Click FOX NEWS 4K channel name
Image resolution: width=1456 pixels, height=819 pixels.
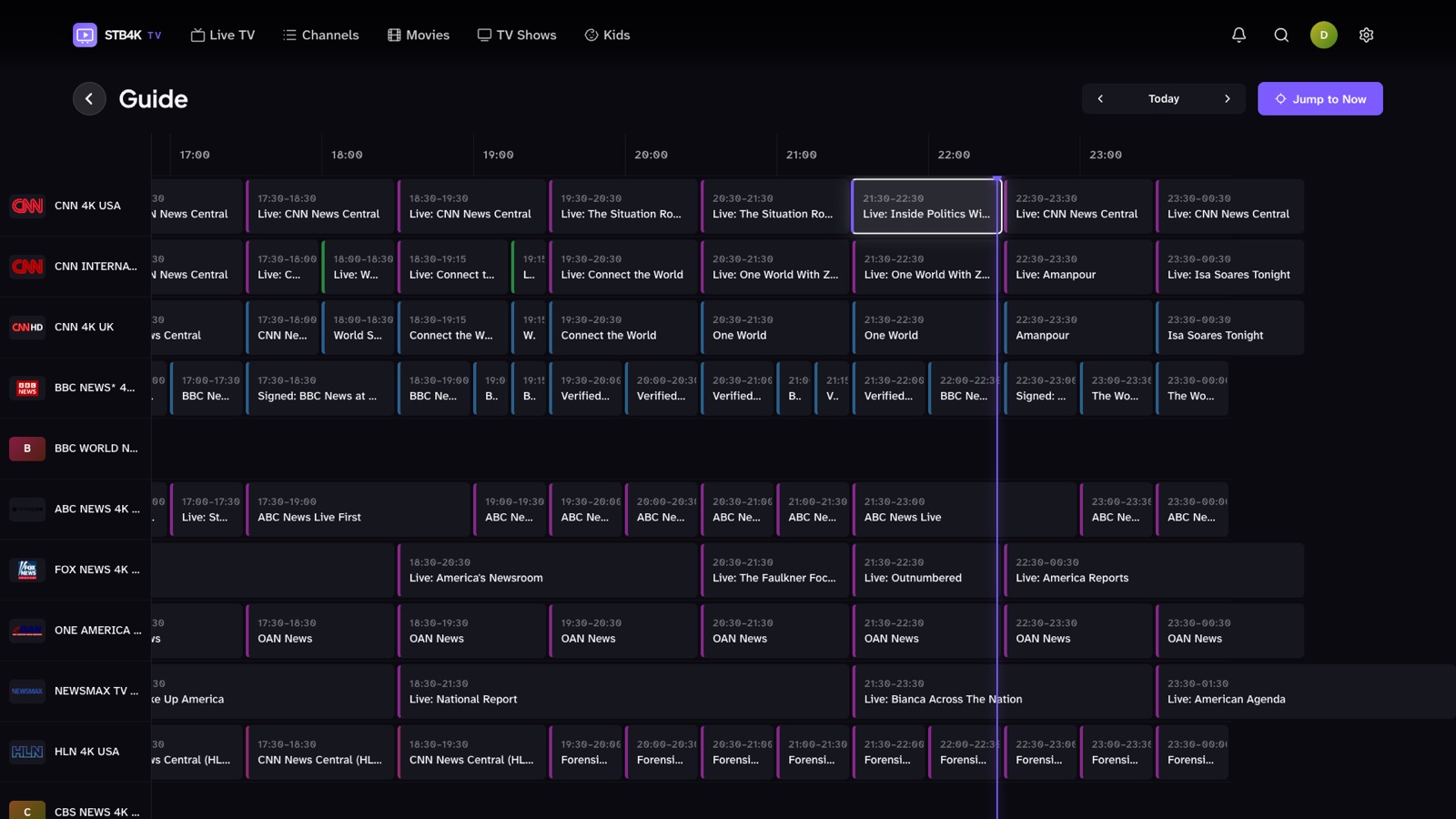97,570
